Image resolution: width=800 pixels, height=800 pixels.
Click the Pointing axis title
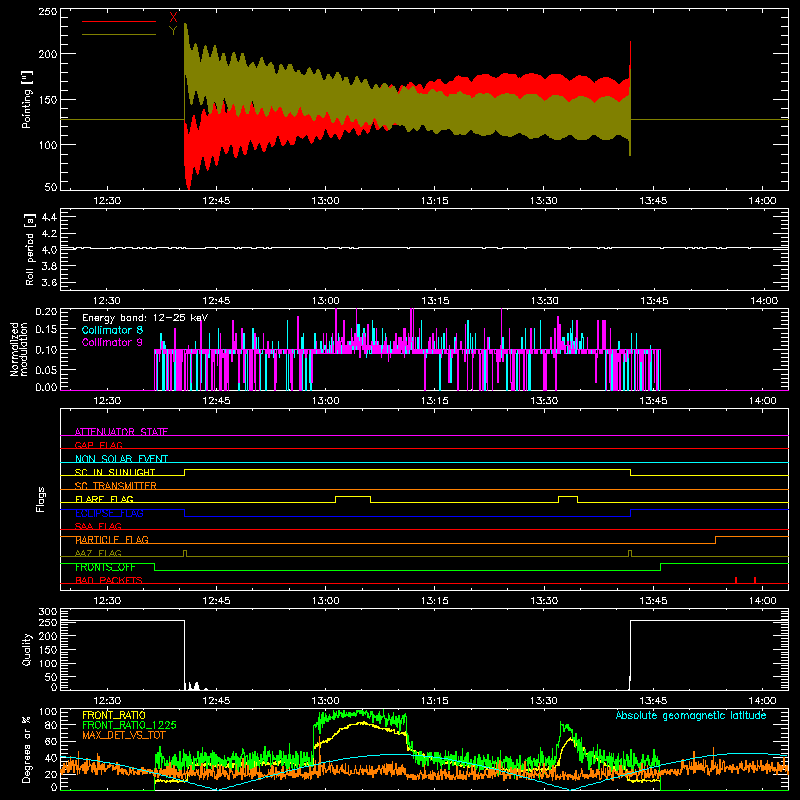[27, 99]
